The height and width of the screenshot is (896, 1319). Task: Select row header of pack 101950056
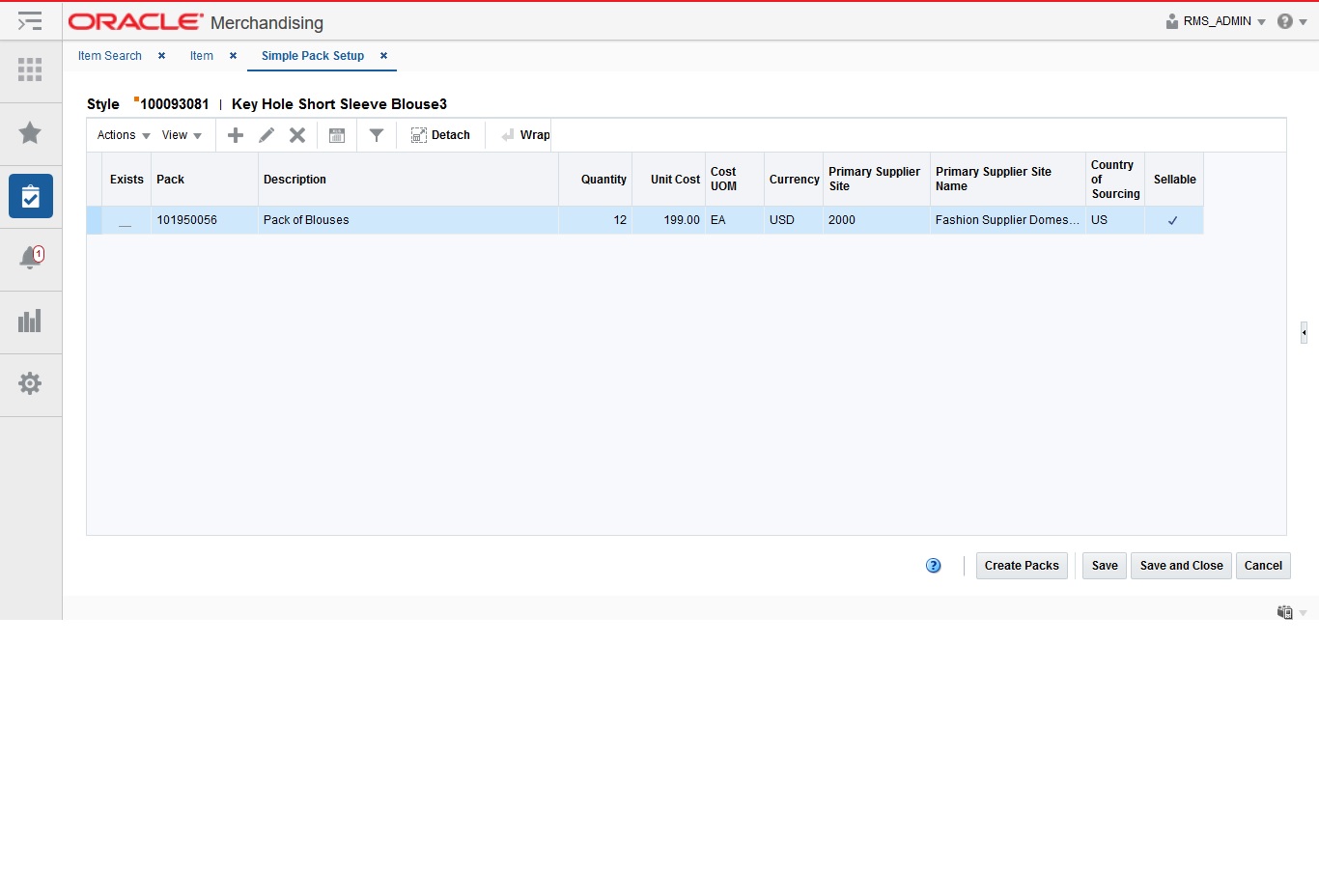95,220
